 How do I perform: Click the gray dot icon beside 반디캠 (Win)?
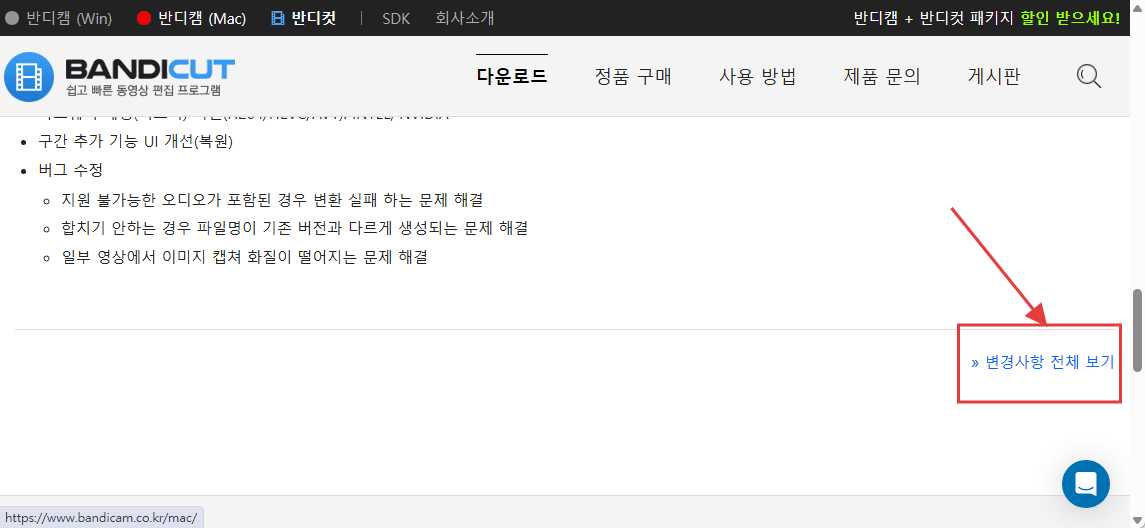click(12, 18)
